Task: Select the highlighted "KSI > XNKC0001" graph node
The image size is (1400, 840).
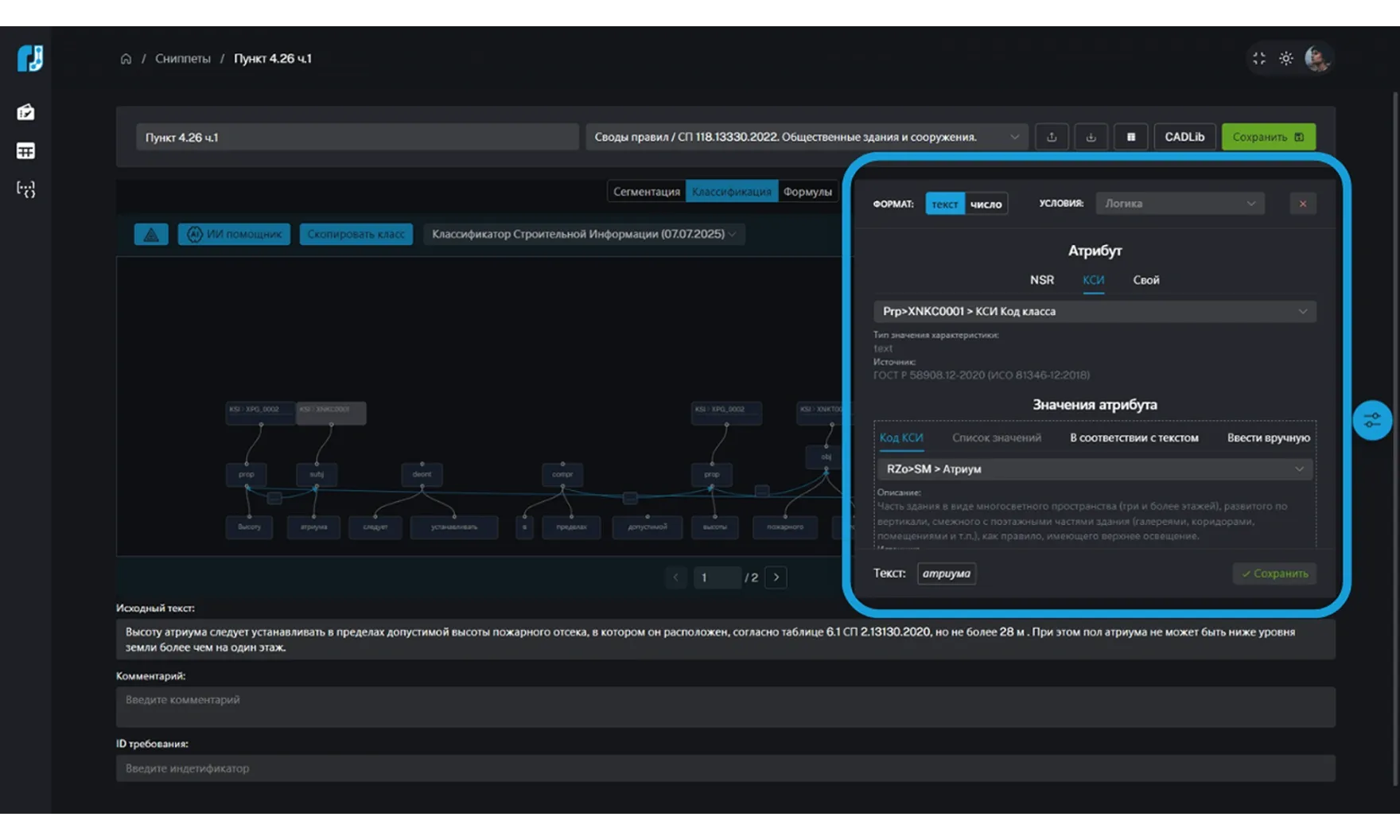Action: click(331, 413)
